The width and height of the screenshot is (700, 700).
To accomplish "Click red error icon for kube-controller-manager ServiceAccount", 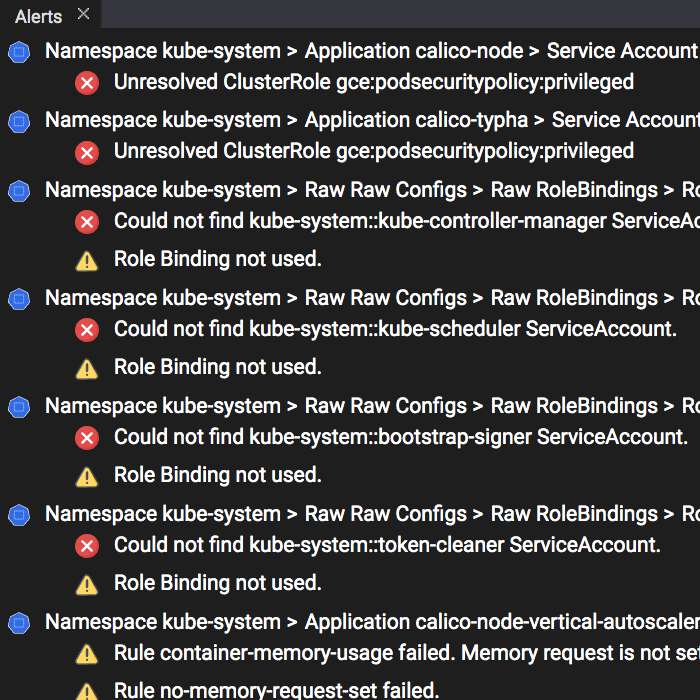I will click(x=87, y=221).
